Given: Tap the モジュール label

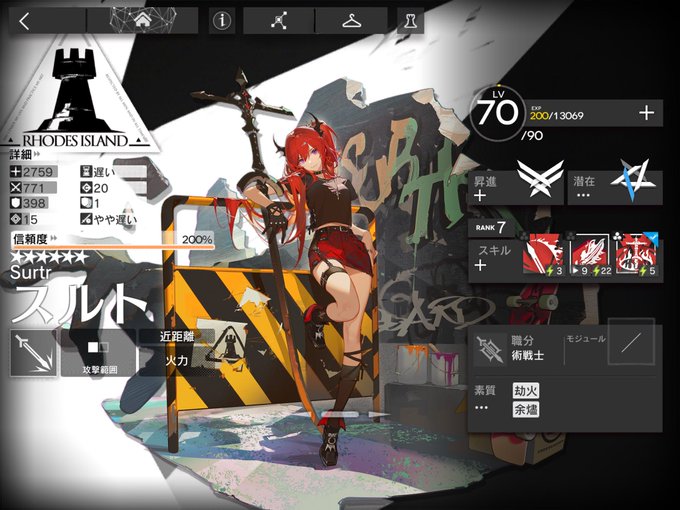Looking at the screenshot, I should click(585, 339).
